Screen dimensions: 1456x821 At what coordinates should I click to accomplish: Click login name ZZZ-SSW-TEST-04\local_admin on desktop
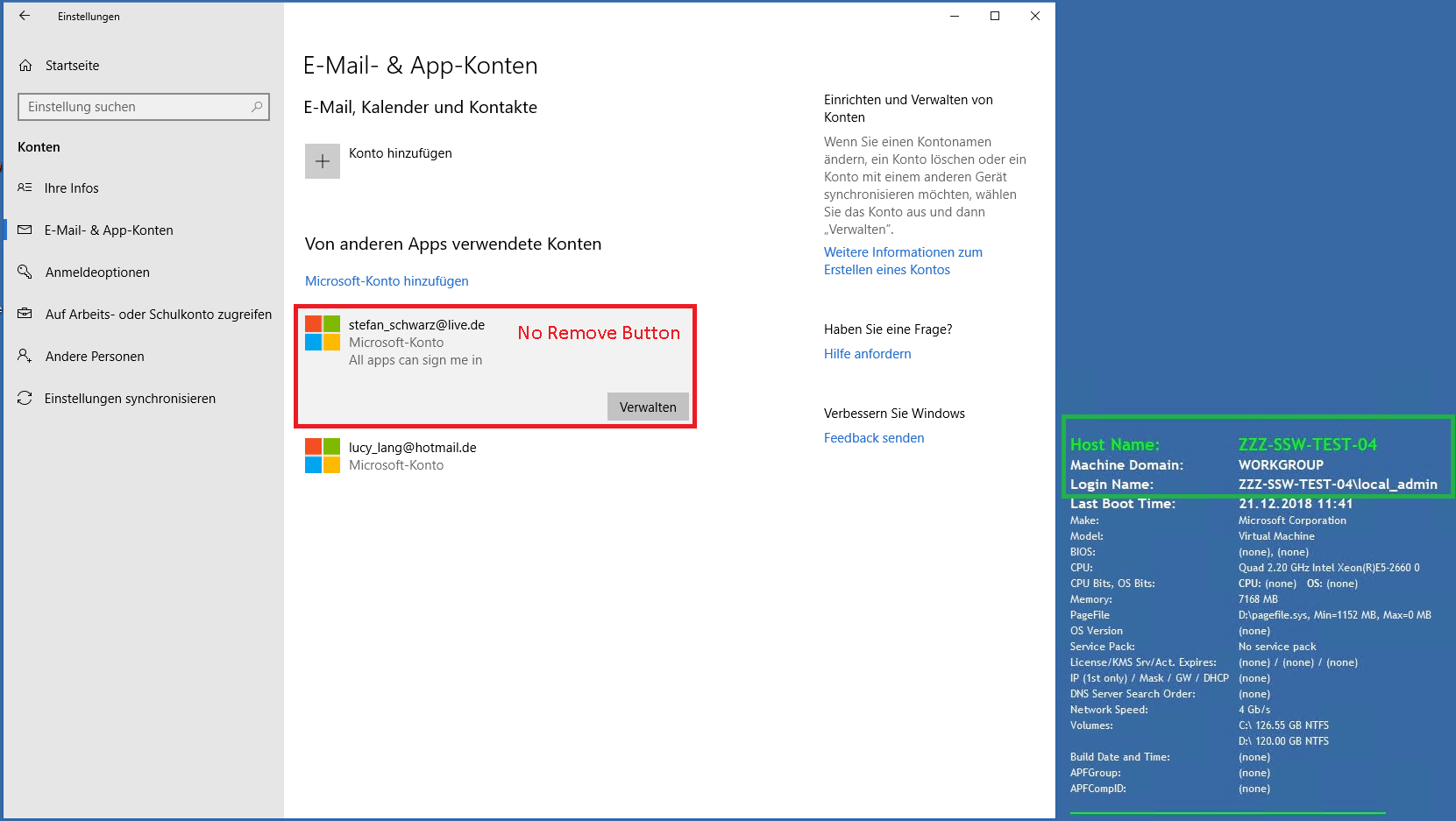[1338, 485]
